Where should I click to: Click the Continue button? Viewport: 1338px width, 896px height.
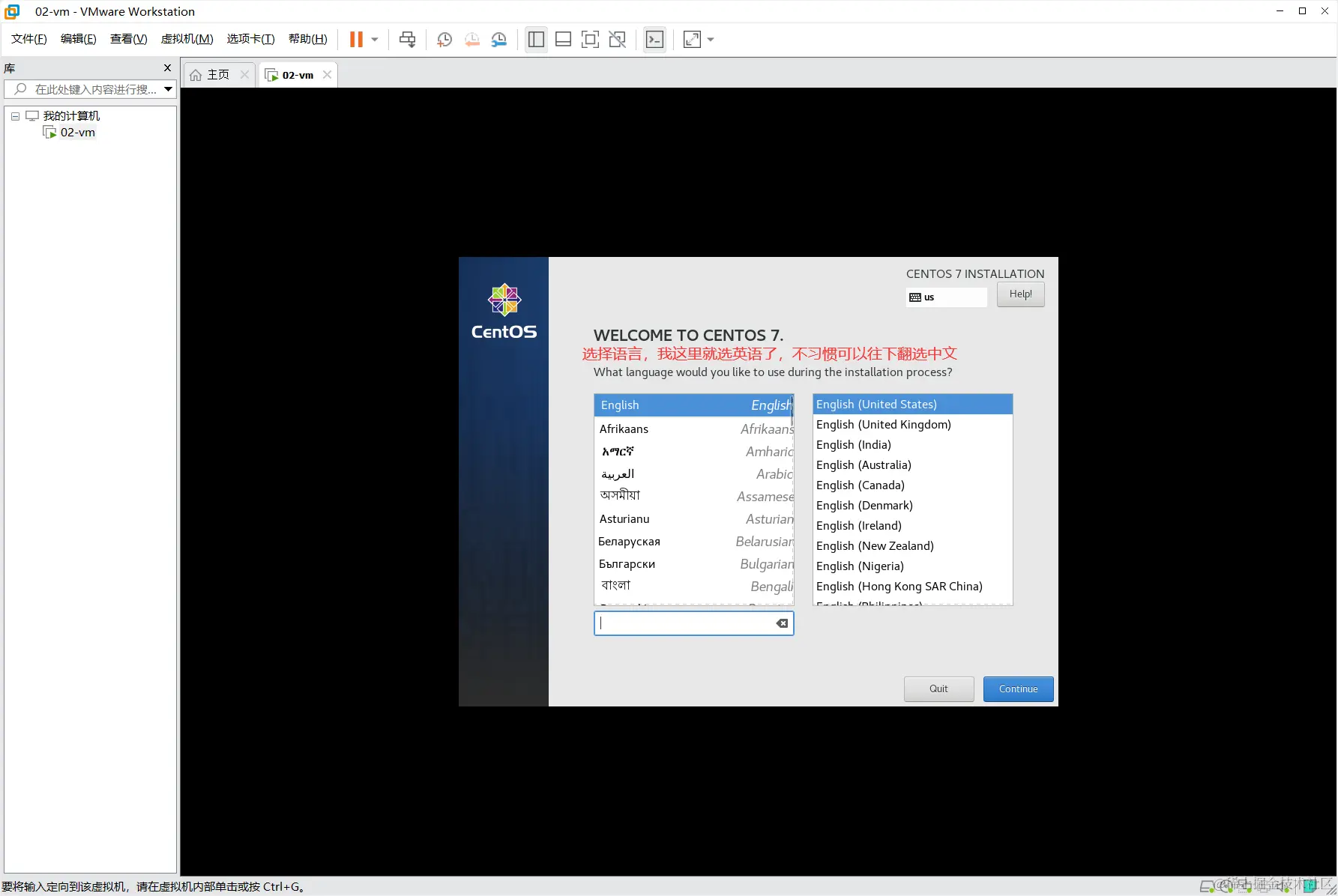pos(1018,689)
